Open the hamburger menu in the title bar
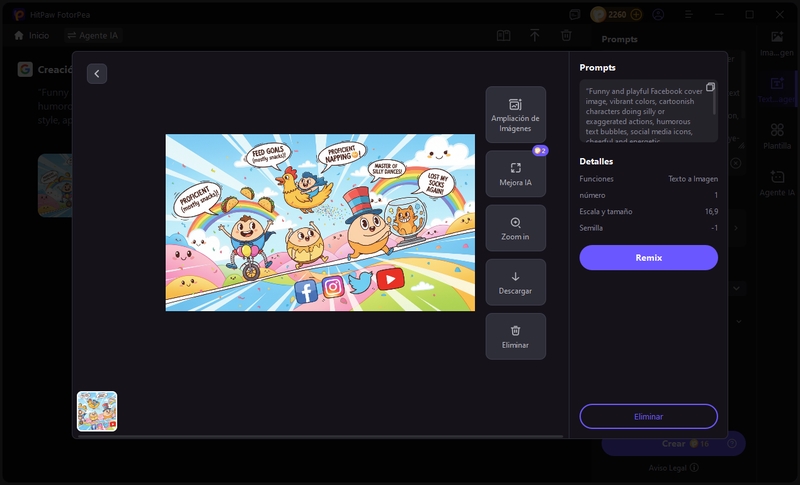Viewport: 800px width, 485px height. click(687, 15)
